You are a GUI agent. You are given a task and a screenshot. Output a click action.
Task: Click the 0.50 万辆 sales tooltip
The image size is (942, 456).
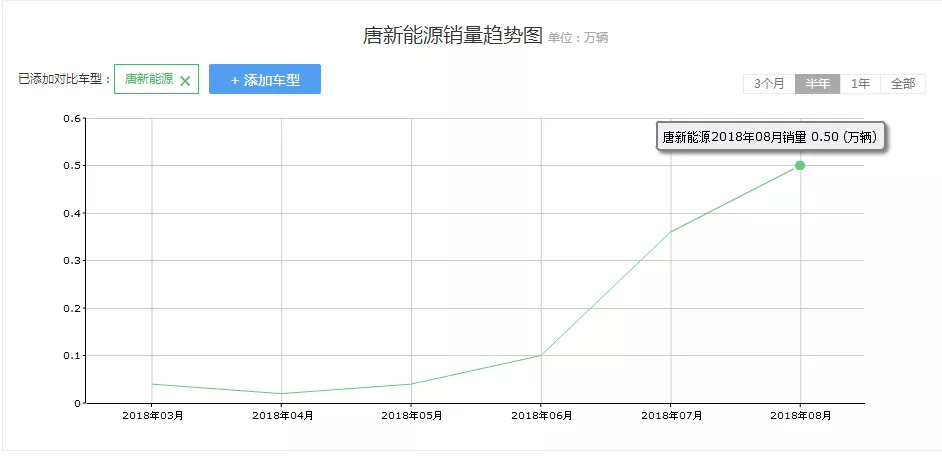[772, 137]
